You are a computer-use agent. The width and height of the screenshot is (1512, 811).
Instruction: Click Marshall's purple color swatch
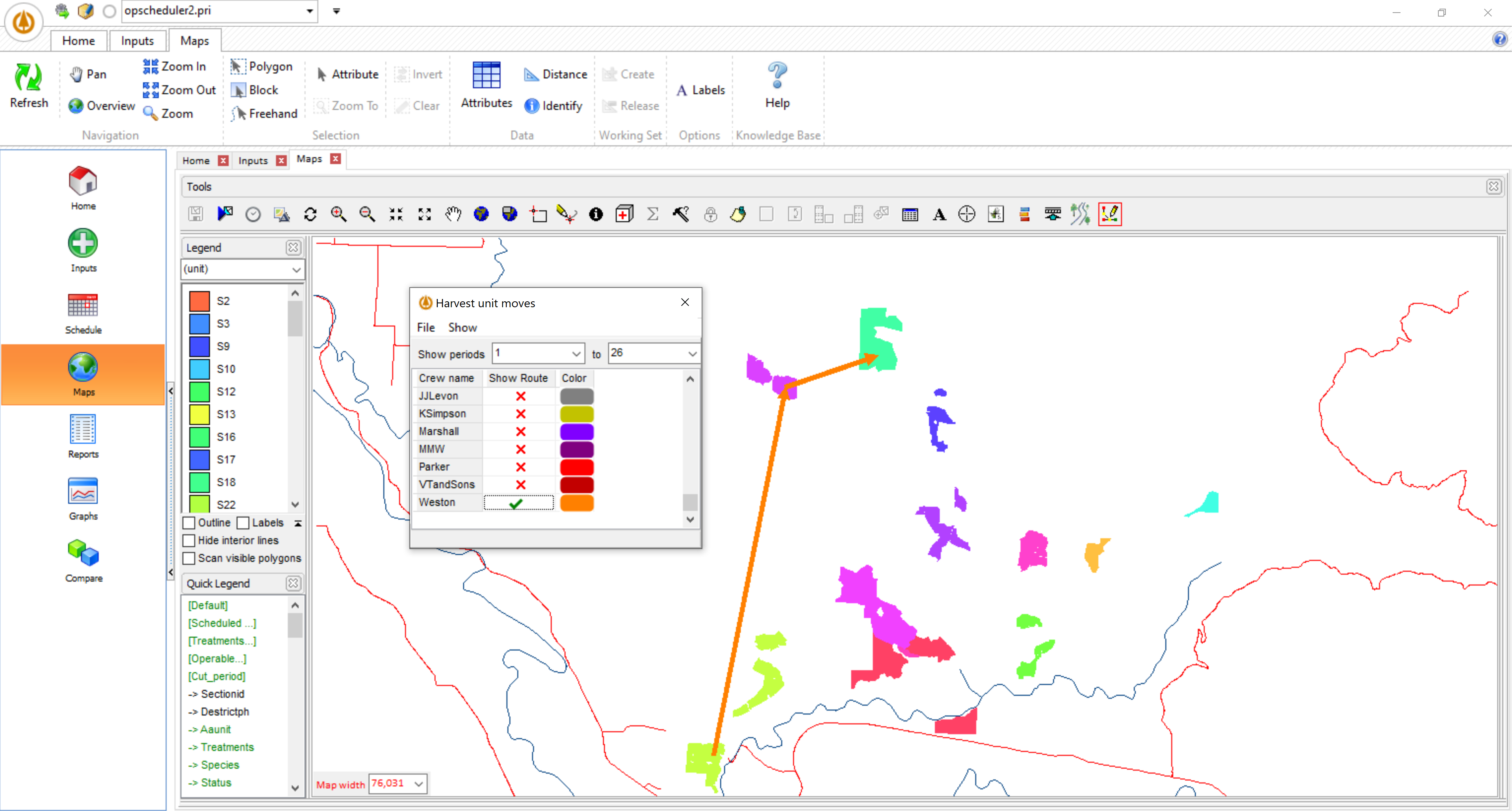tap(576, 432)
